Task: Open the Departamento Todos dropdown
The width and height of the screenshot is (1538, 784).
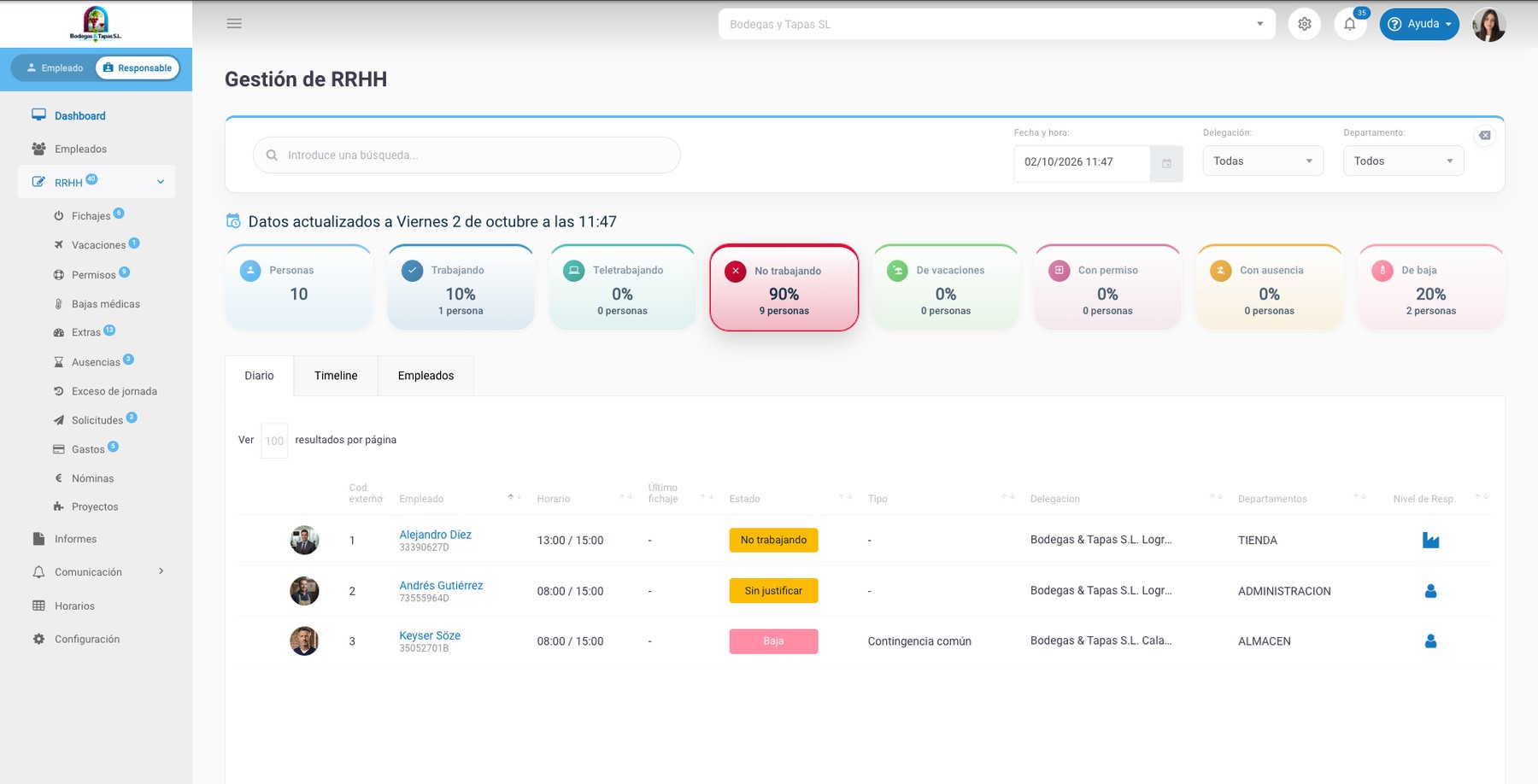Action: tap(1403, 161)
